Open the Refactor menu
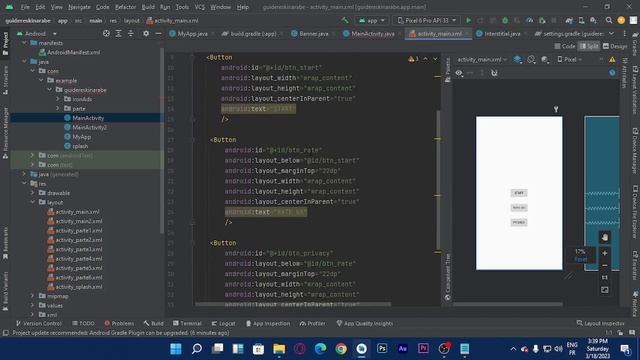Screen dimensions: 640x360 (x=125, y=7)
